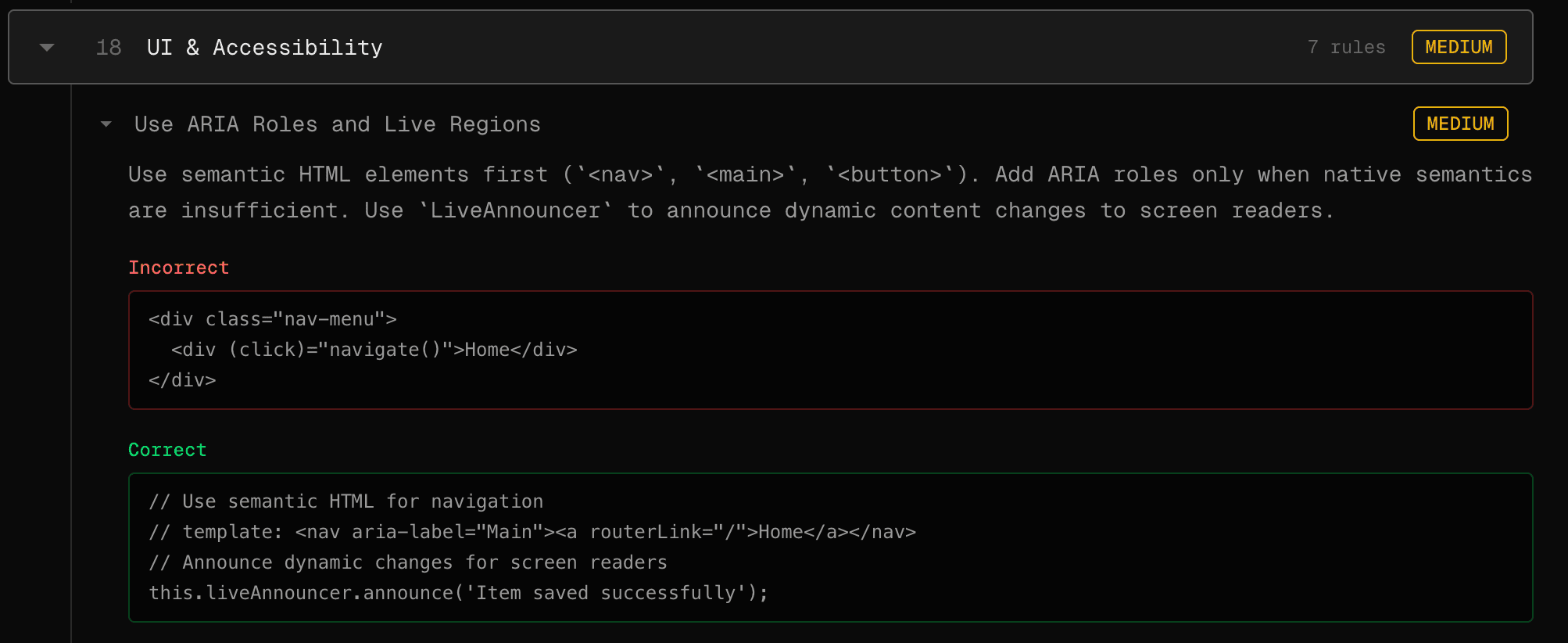Click the section number 18

(x=108, y=47)
